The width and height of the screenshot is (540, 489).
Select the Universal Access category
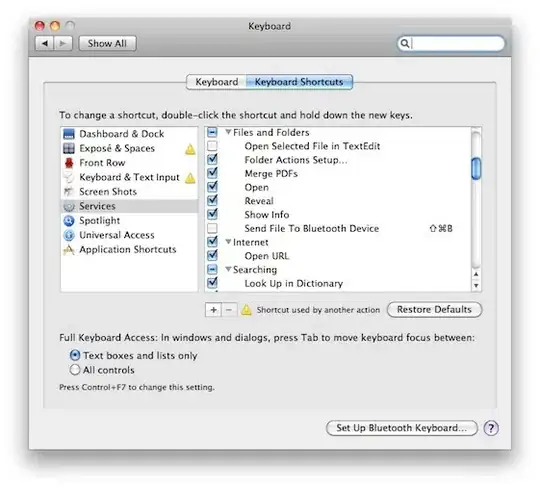point(129,235)
